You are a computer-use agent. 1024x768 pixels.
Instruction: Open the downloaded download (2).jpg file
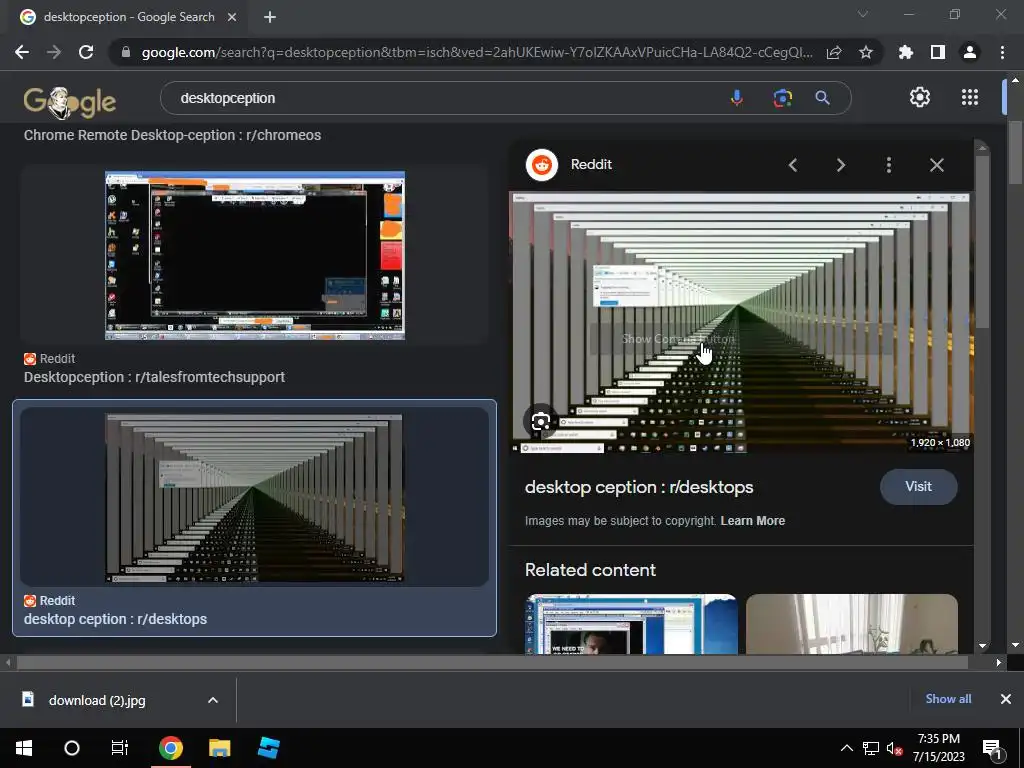point(97,700)
